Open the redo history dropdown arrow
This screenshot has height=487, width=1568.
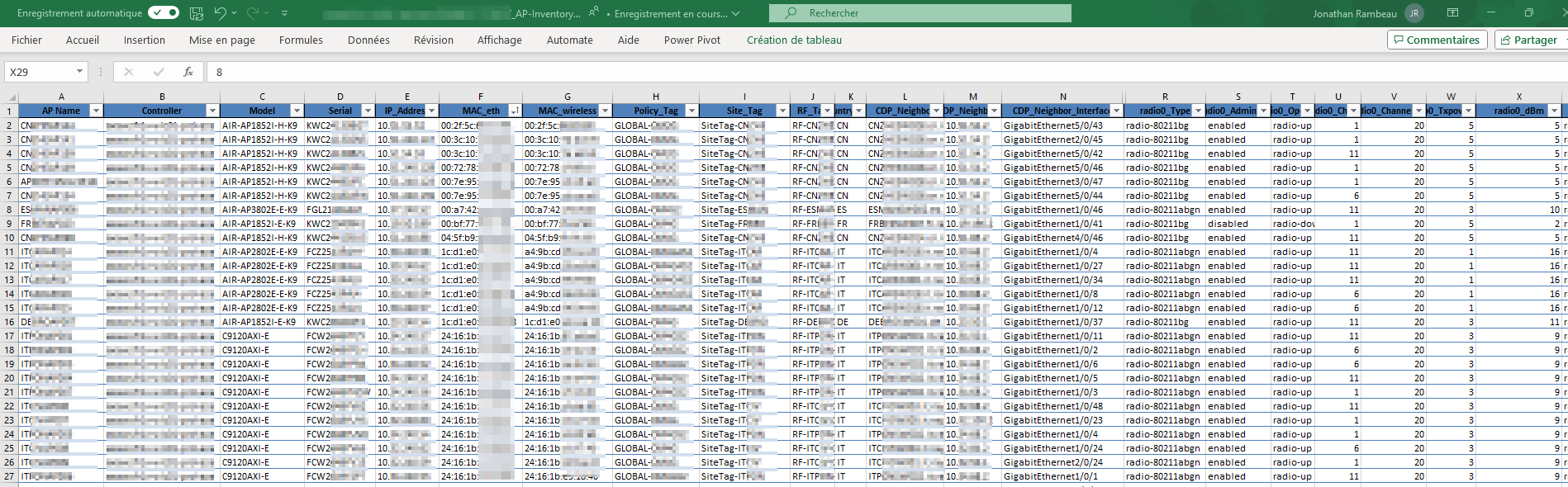pos(267,13)
